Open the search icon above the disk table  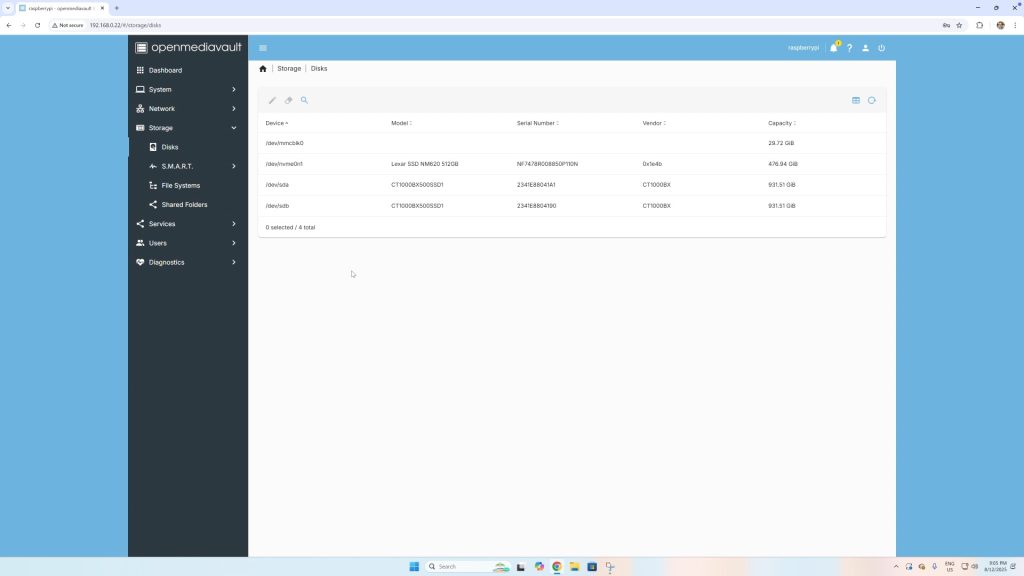pyautogui.click(x=304, y=100)
